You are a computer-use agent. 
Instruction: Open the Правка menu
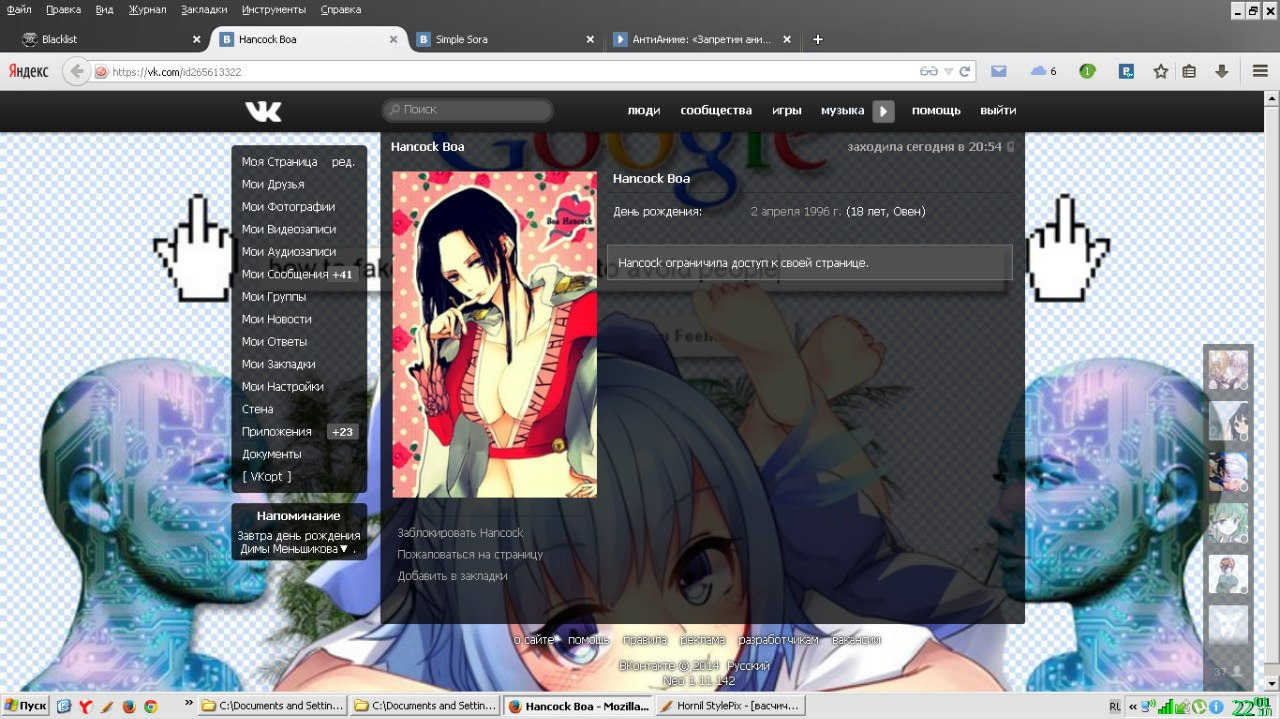pyautogui.click(x=63, y=9)
